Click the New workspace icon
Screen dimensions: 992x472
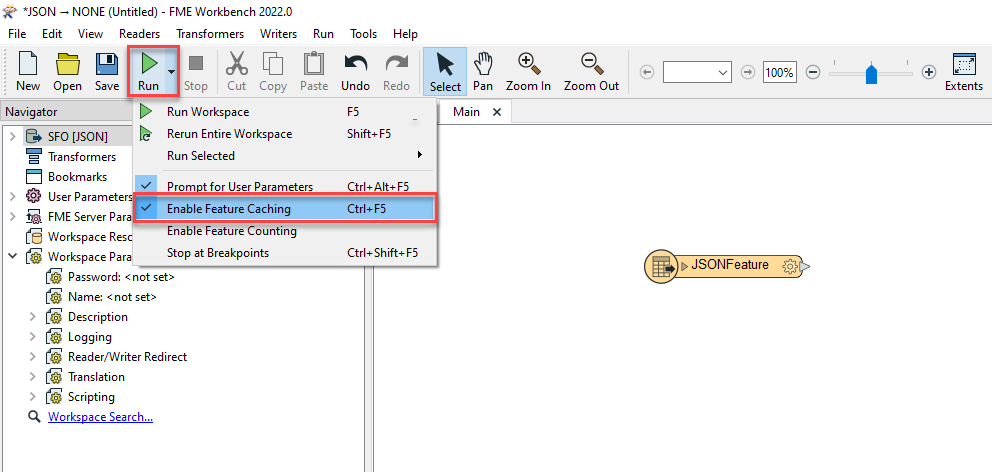[28, 71]
